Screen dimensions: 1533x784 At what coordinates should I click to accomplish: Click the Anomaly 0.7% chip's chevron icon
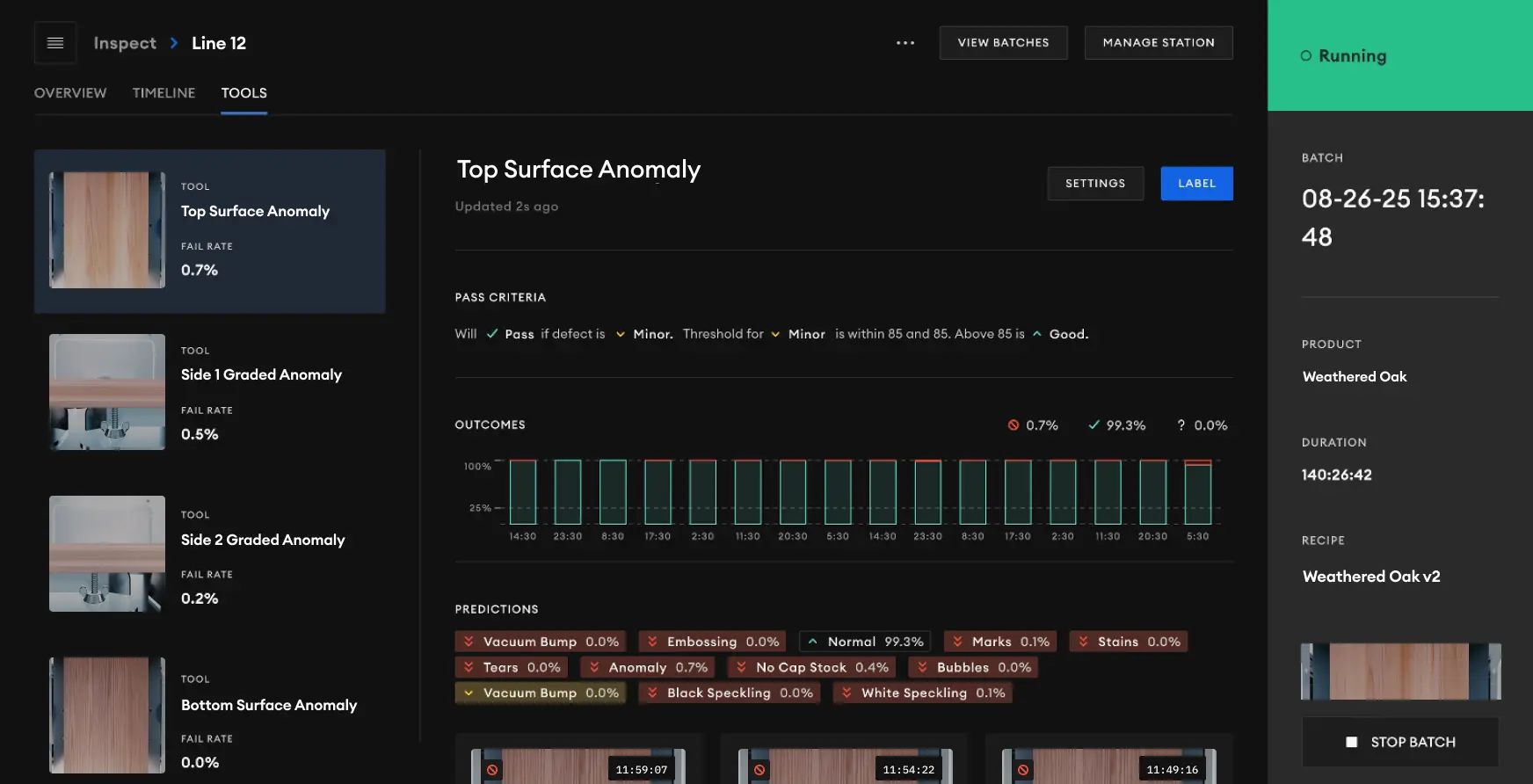[x=594, y=668]
